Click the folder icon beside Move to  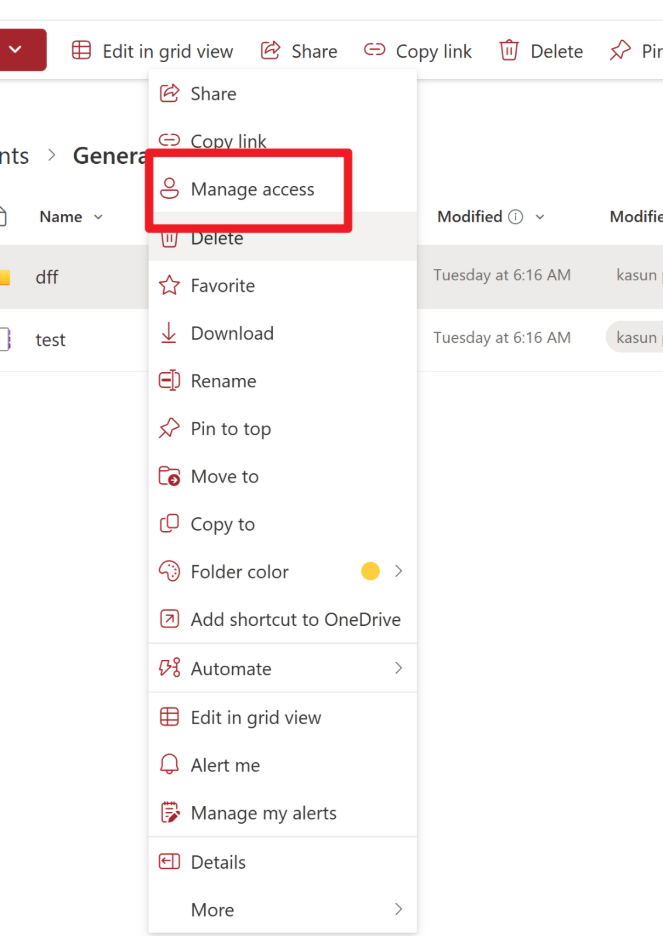pyautogui.click(x=169, y=476)
